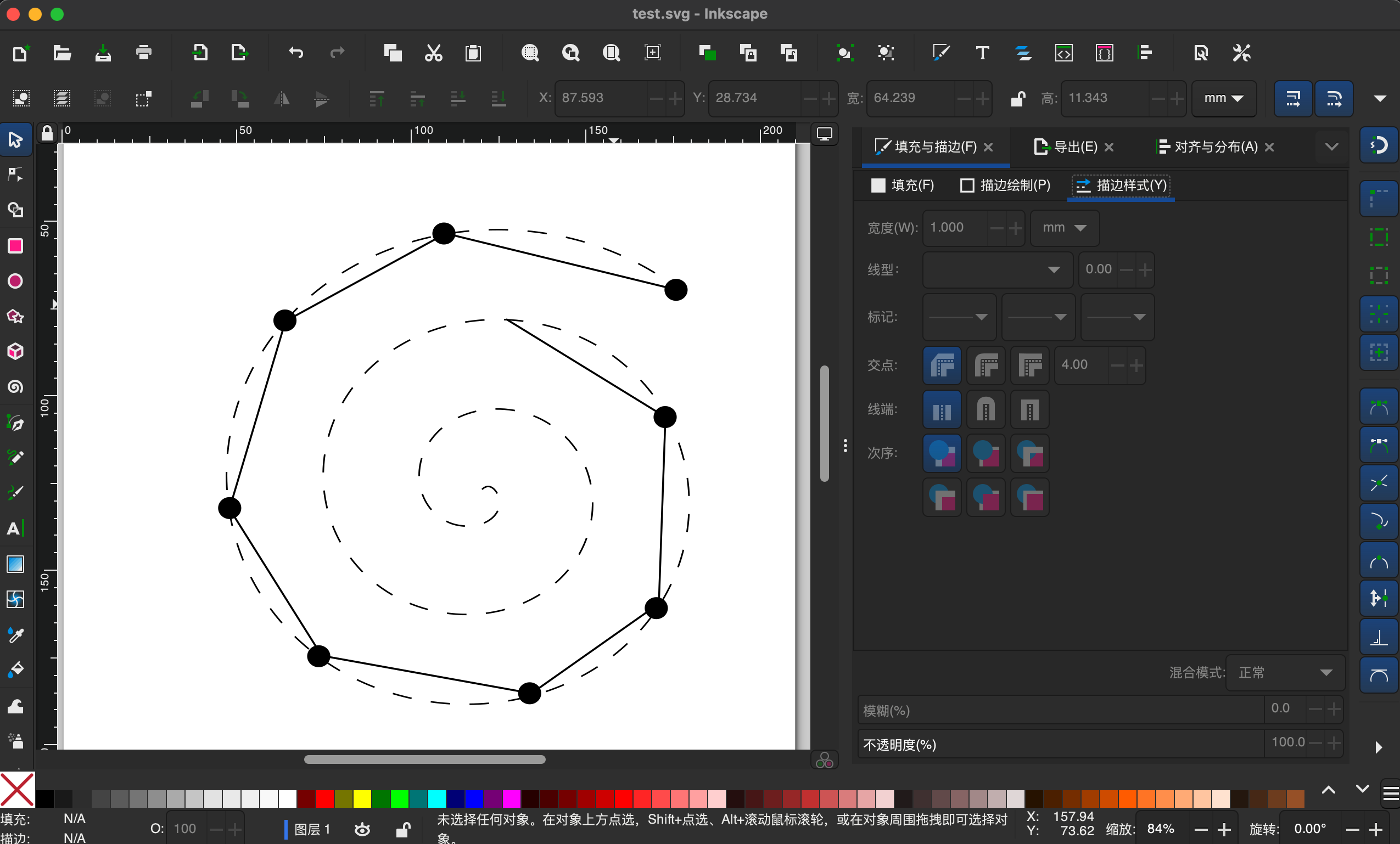Select the Star and polygon tool
The width and height of the screenshot is (1400, 844).
pyautogui.click(x=15, y=316)
